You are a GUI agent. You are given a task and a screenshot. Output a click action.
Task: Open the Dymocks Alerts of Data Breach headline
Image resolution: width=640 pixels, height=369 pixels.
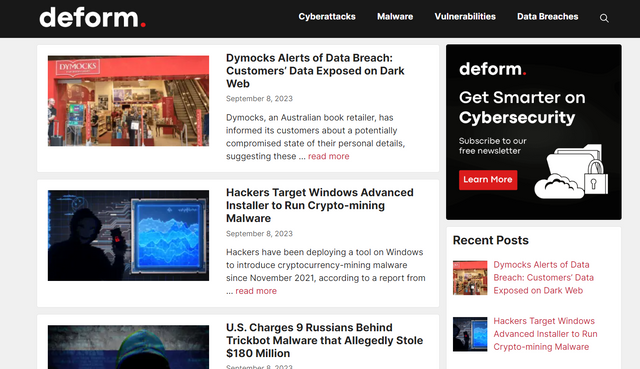pos(315,71)
